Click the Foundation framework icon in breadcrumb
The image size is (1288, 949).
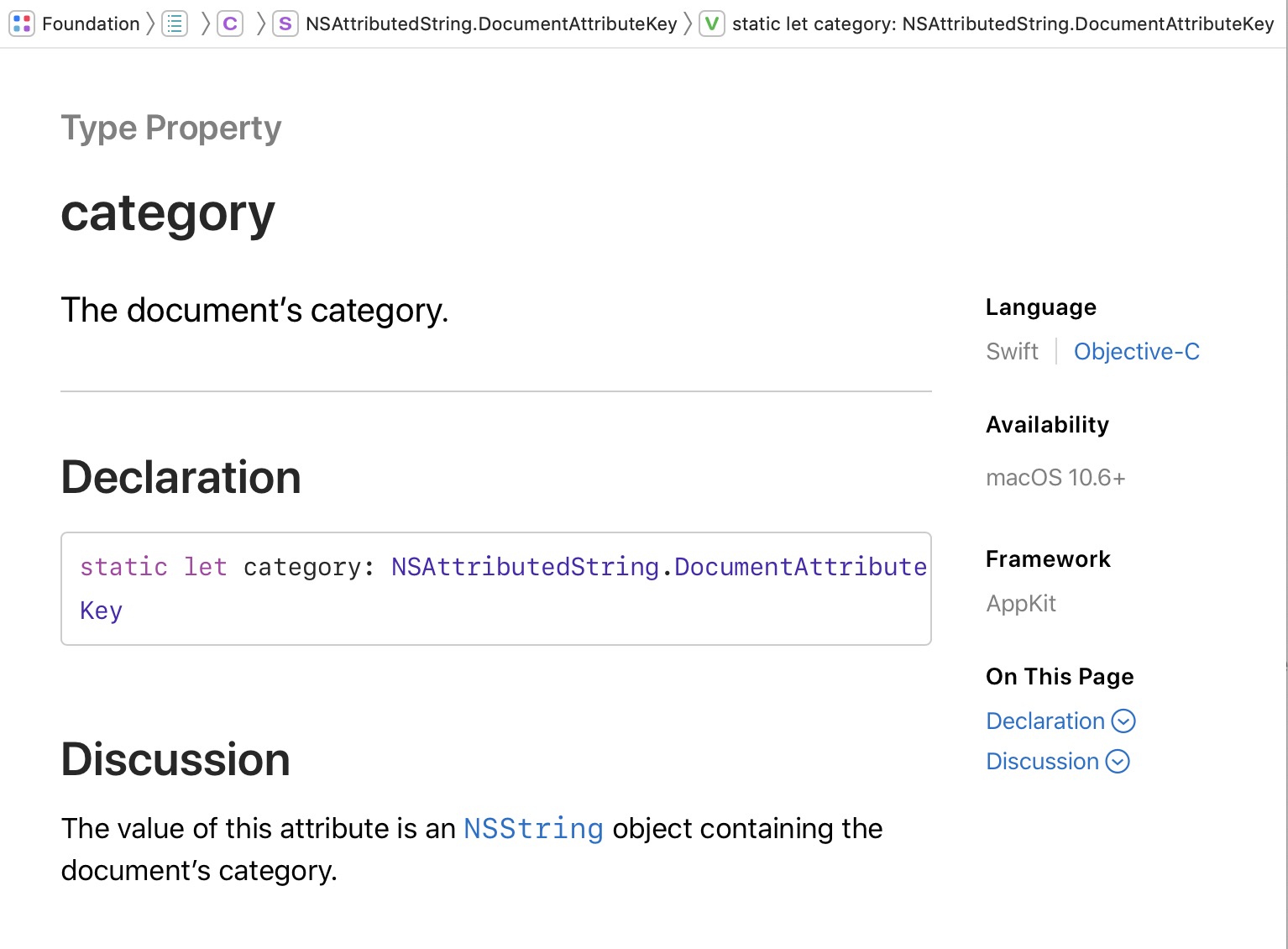(x=22, y=24)
